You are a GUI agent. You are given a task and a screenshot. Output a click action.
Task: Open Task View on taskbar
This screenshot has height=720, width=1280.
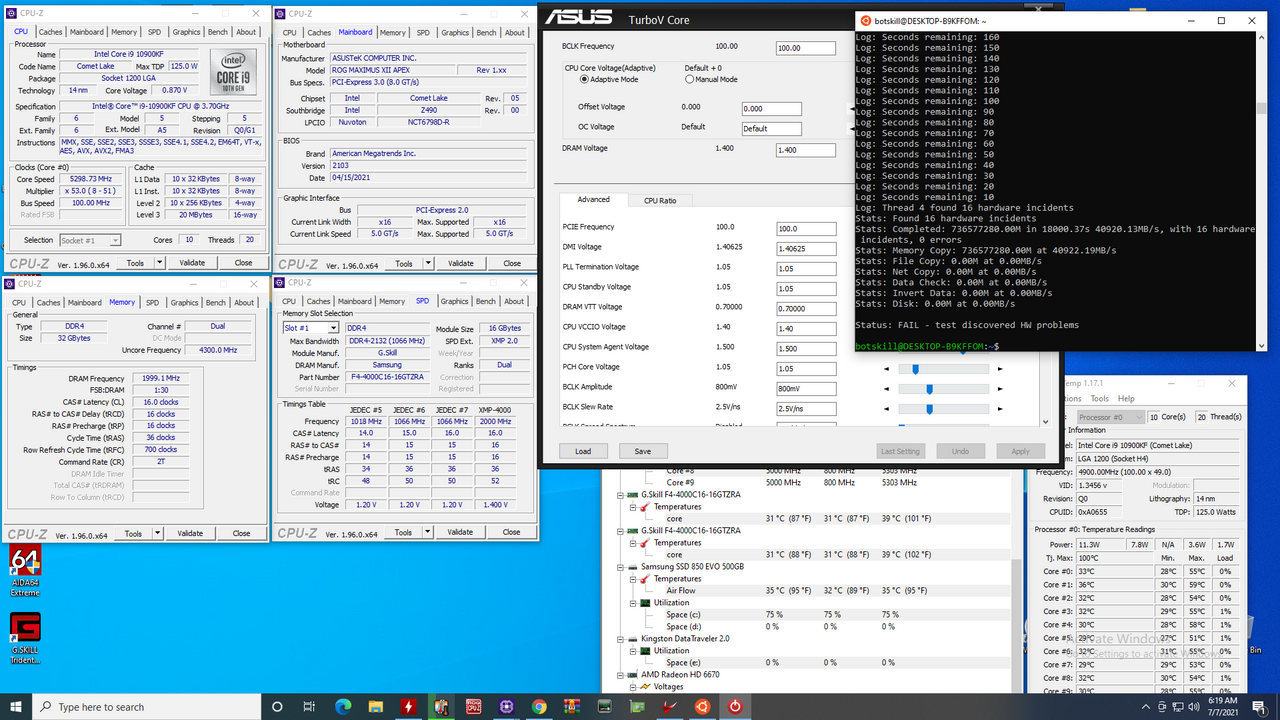(311, 706)
